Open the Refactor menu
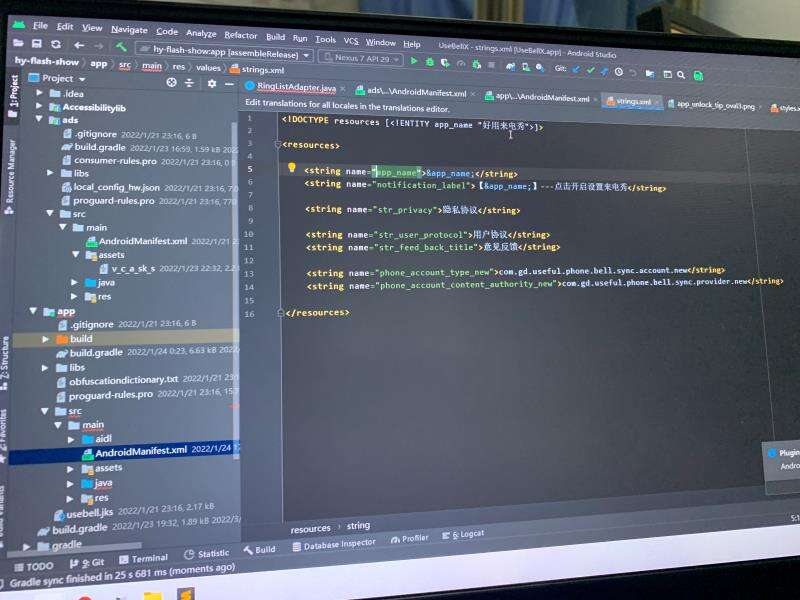This screenshot has height=600, width=800. pos(240,35)
